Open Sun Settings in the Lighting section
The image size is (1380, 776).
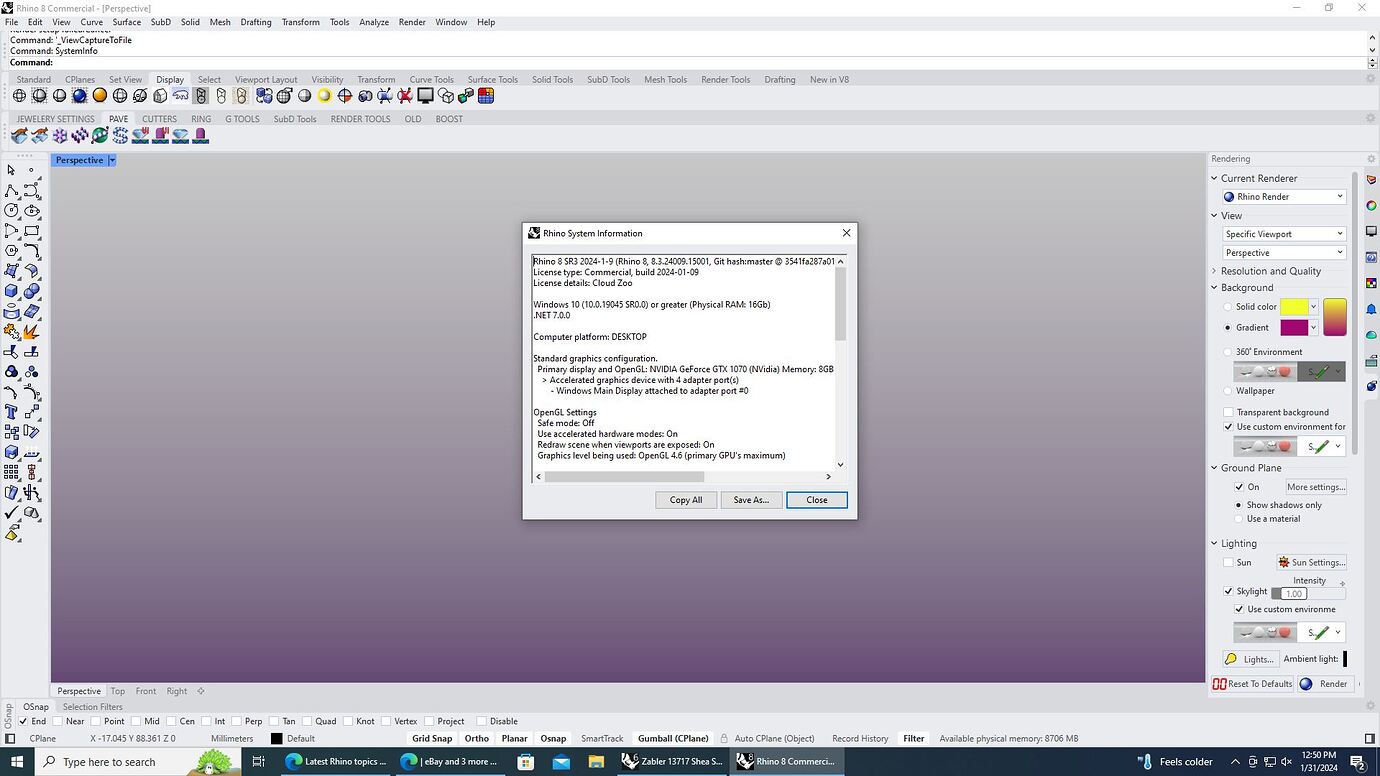pos(1311,561)
